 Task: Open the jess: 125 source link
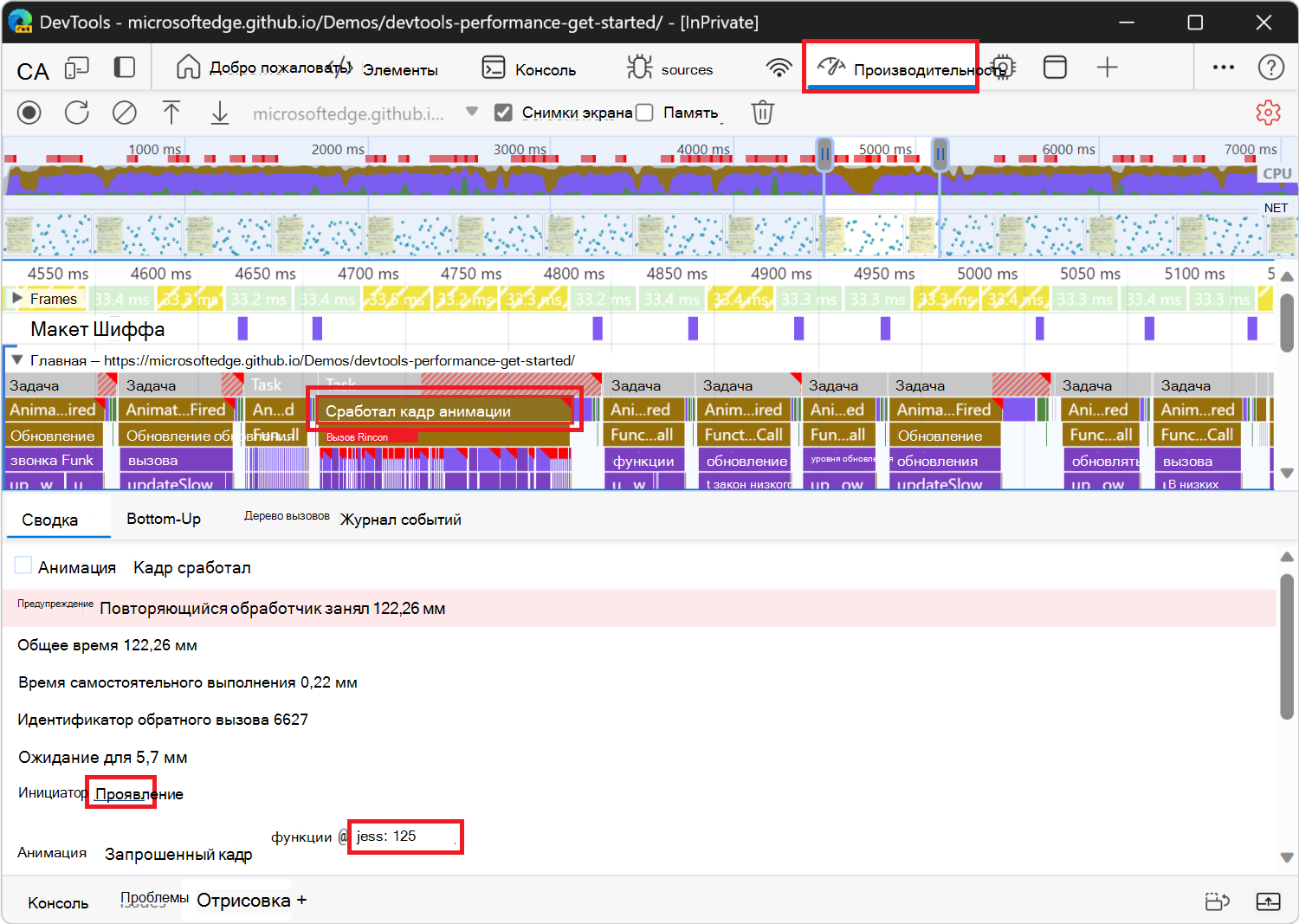(386, 836)
